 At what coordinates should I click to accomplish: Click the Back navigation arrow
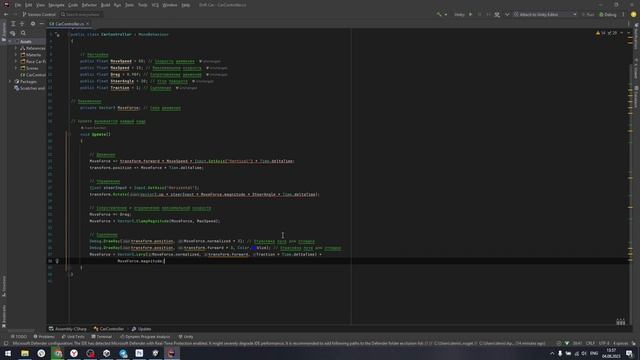click(6, 14)
